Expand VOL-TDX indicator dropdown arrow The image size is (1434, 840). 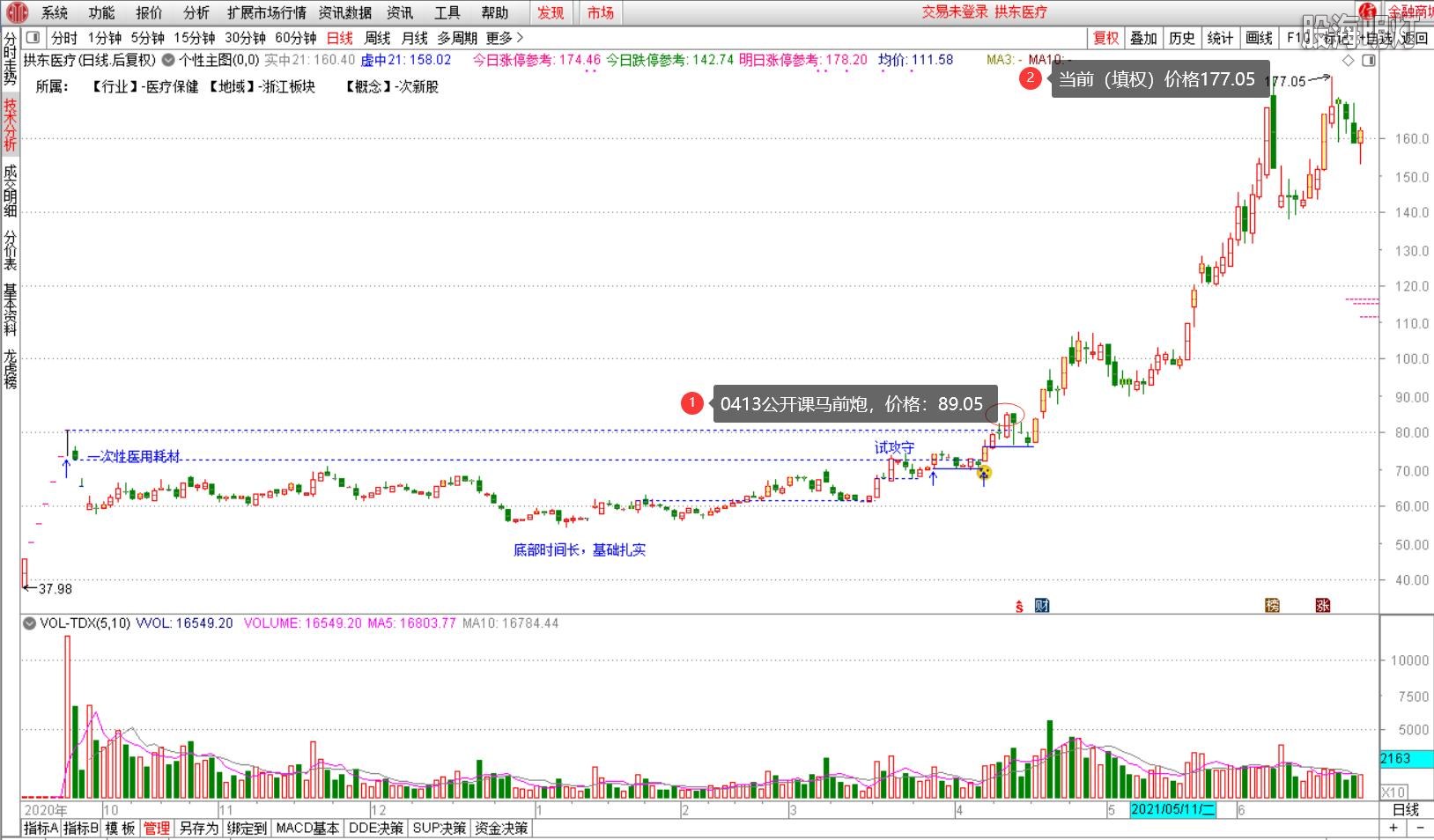pyautogui.click(x=29, y=623)
